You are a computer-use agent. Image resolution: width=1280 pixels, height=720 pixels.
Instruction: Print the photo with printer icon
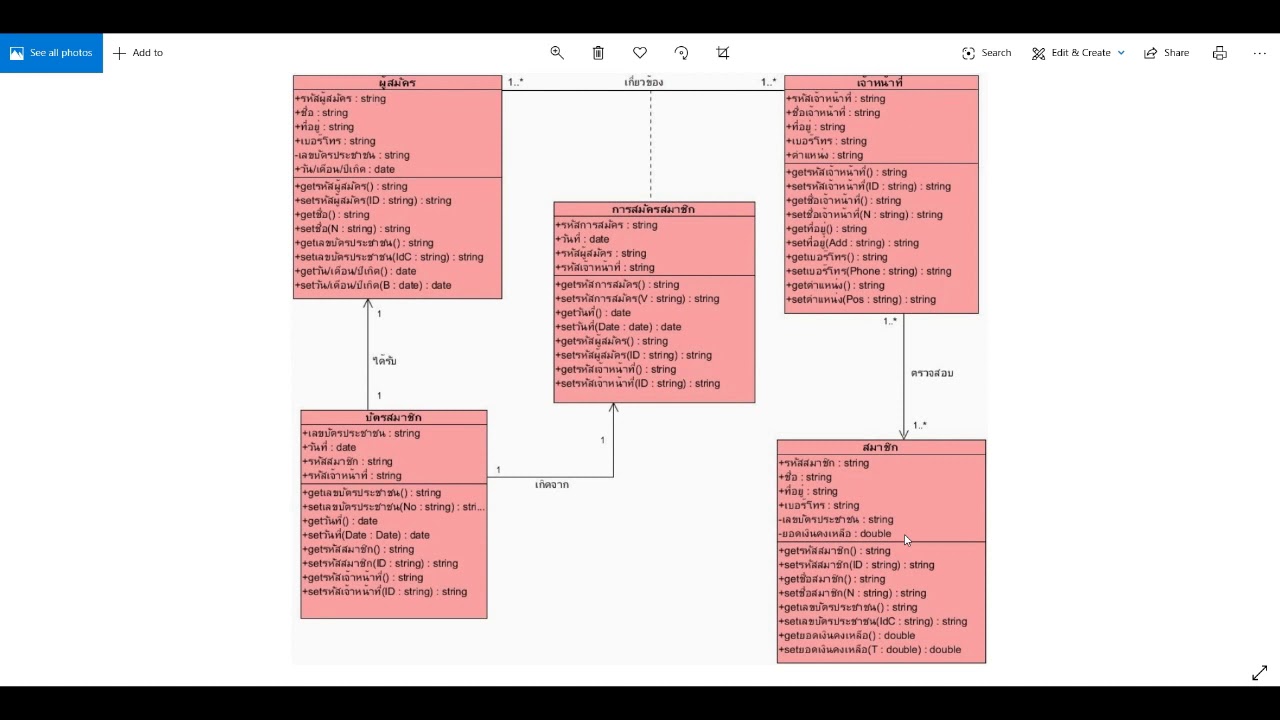1220,53
